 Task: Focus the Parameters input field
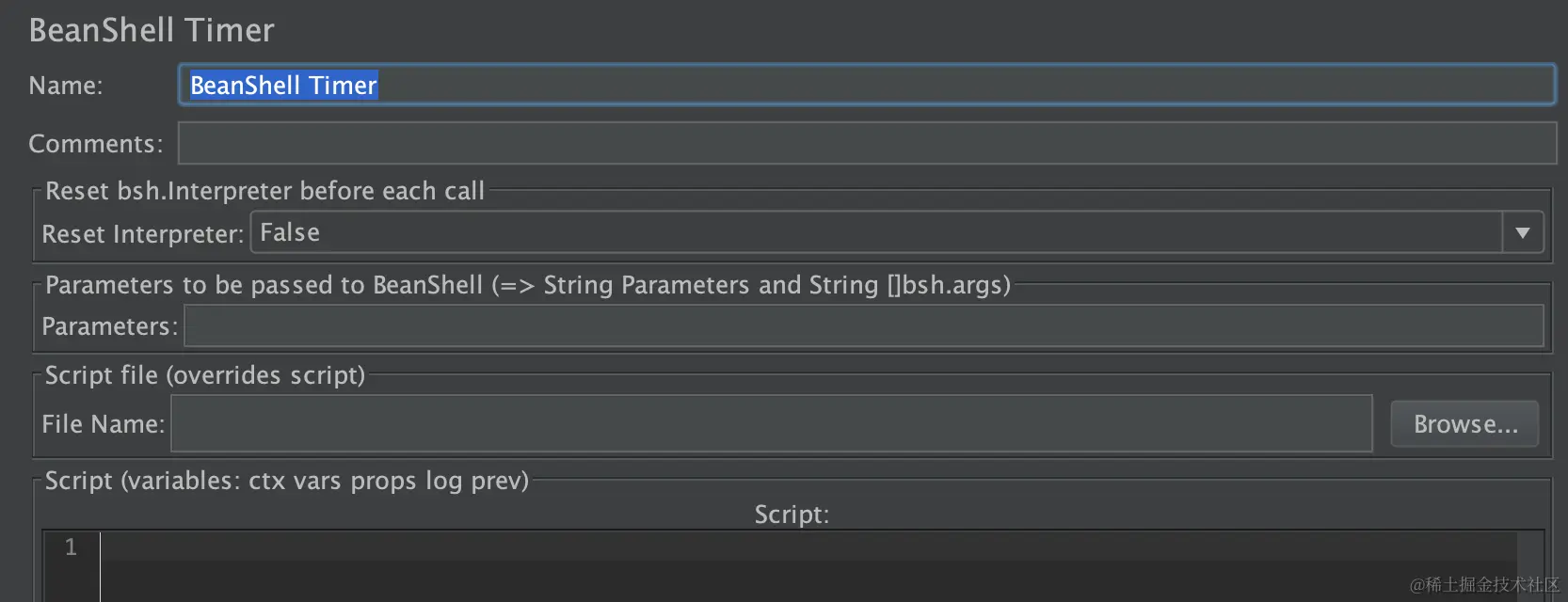click(x=863, y=326)
